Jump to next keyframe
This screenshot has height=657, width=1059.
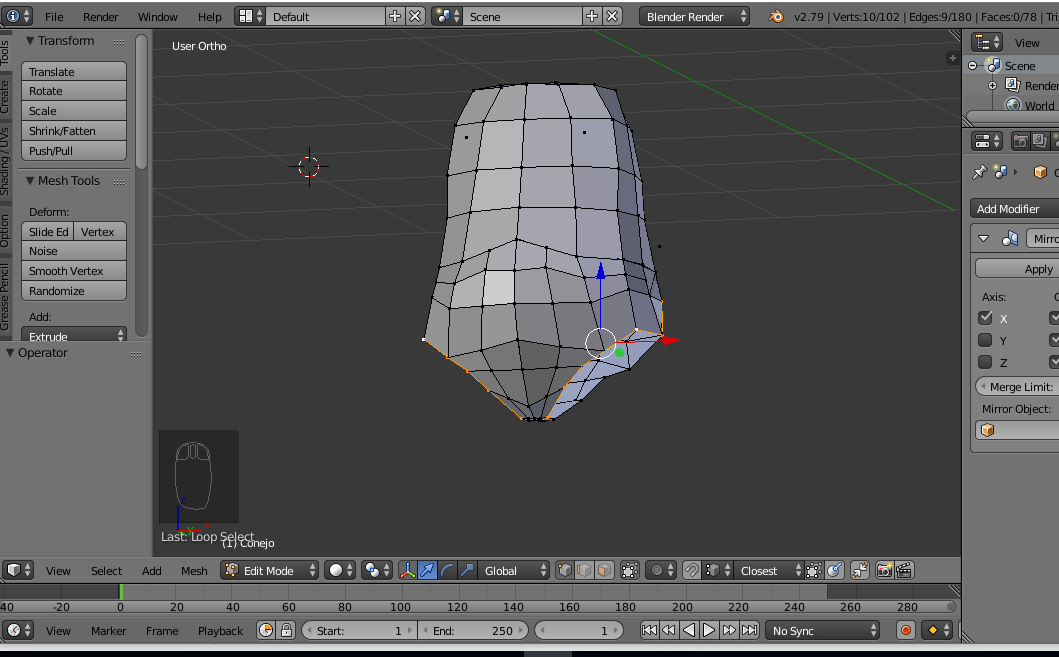point(729,630)
